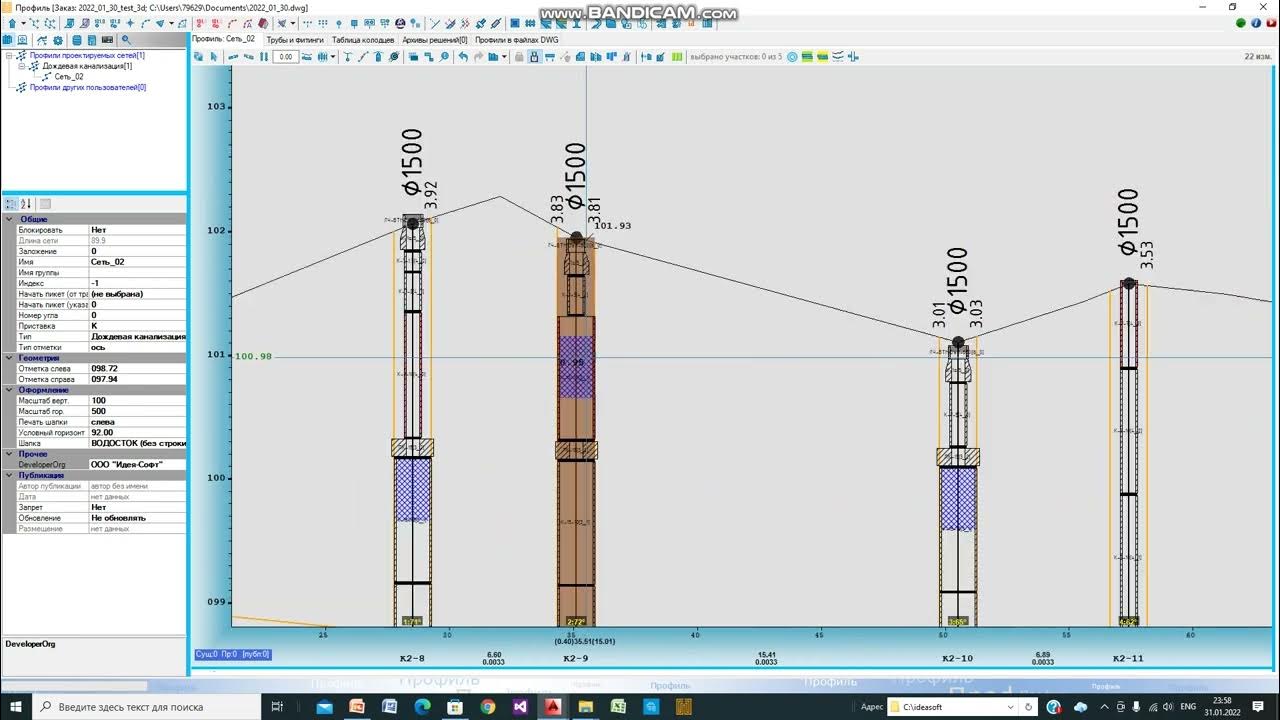Image resolution: width=1280 pixels, height=720 pixels.
Task: Click Масштаб гор. value 500
Action: click(x=137, y=411)
